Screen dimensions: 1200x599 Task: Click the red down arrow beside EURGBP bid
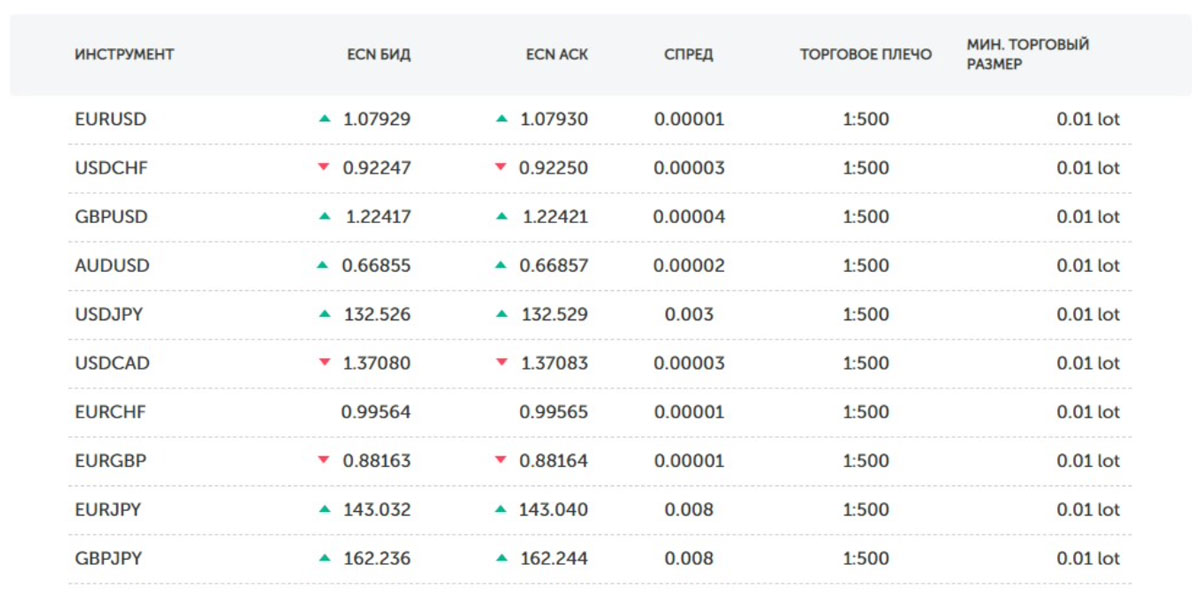point(323,460)
